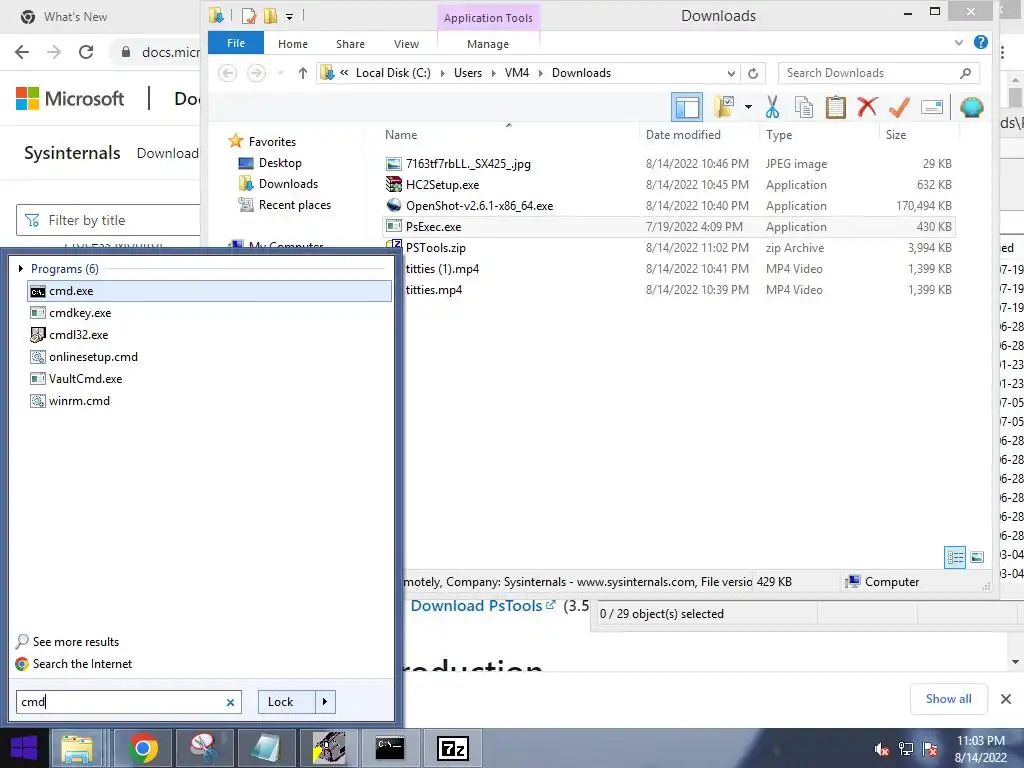1024x768 pixels.
Task: Open the View ribbon tab
Action: tap(406, 44)
